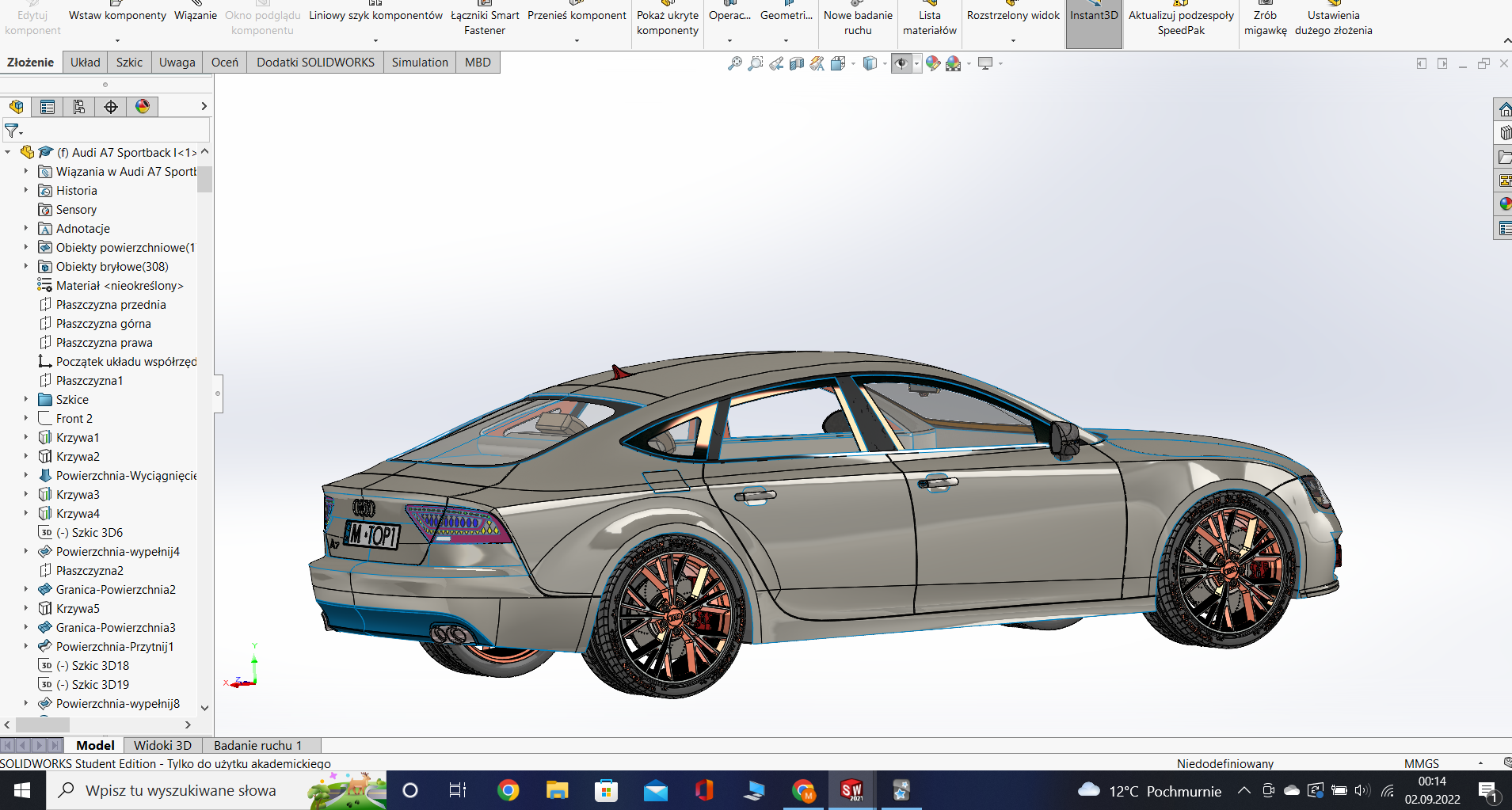Open File Explorer from the taskbar

[558, 790]
